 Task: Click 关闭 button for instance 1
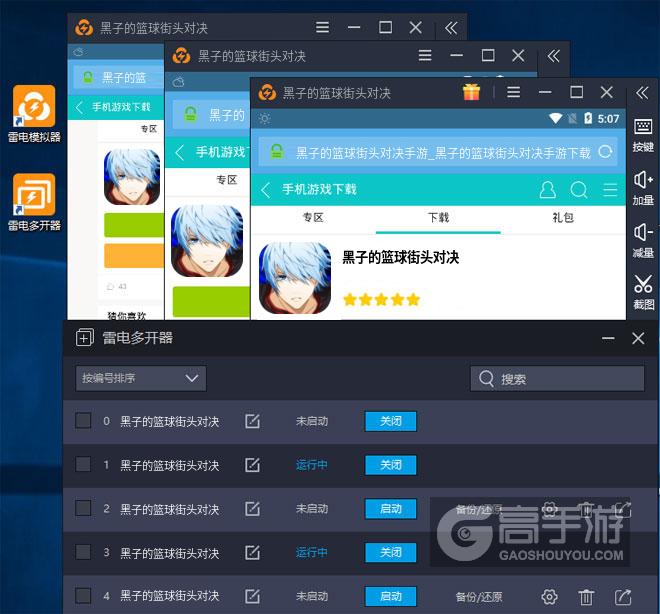tap(391, 465)
